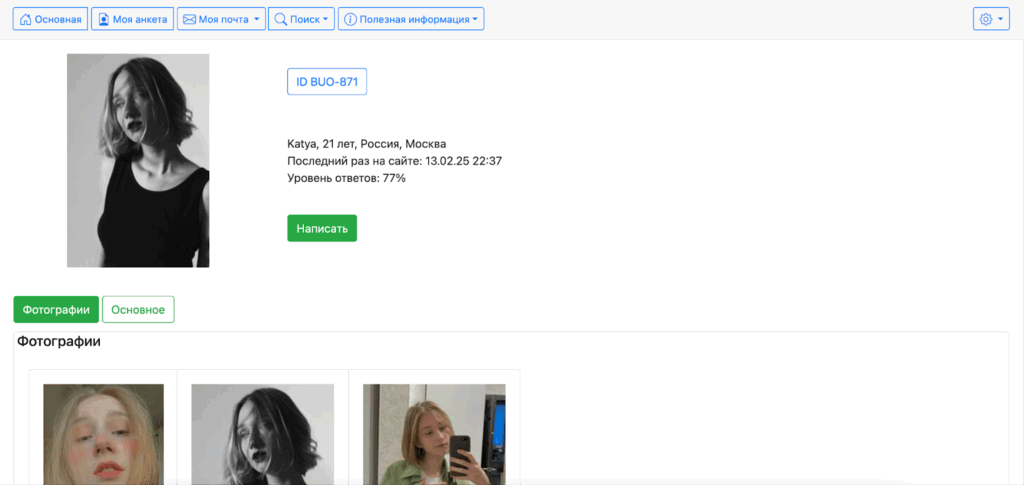Click the magnifier icon in Поиск
Screen dimensions: 1024x485
(x=280, y=19)
